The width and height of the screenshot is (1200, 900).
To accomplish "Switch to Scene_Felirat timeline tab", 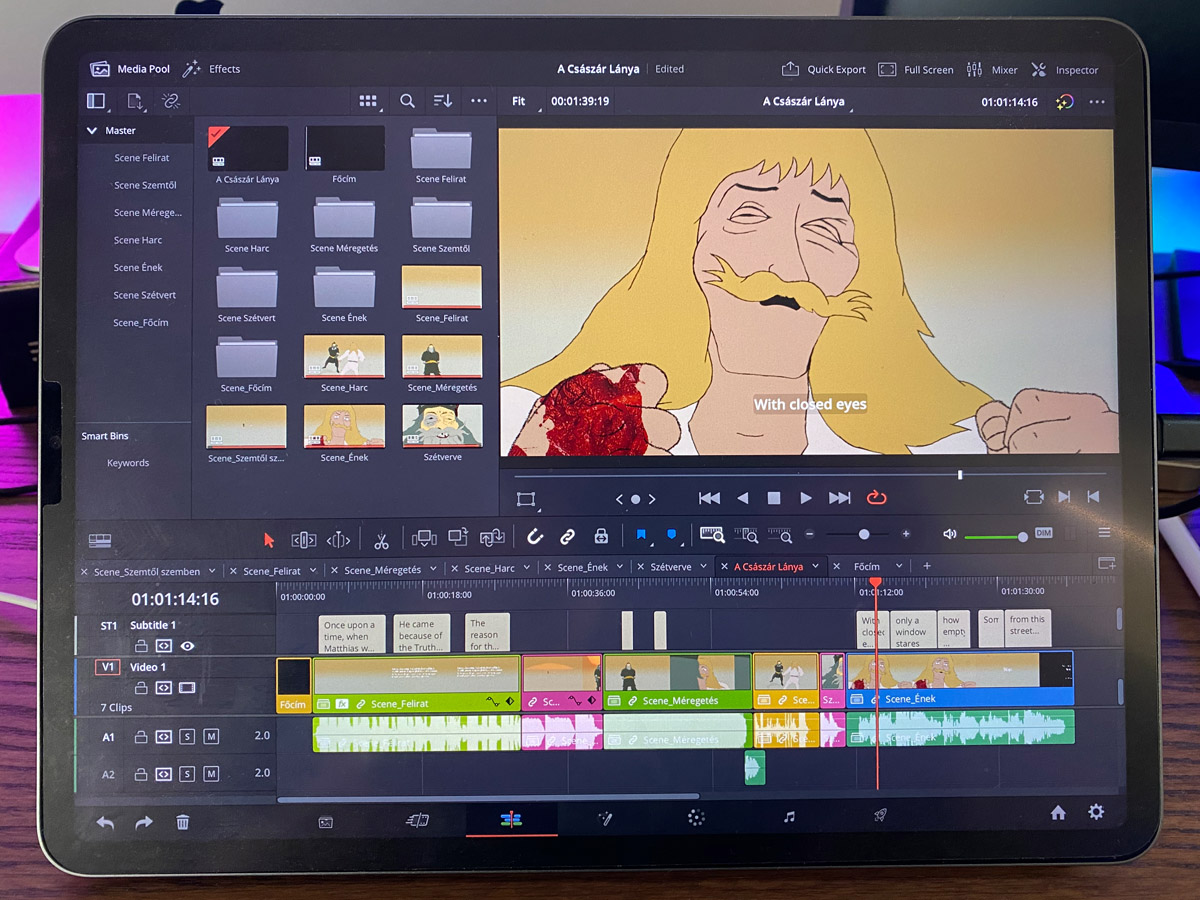I will point(272,571).
